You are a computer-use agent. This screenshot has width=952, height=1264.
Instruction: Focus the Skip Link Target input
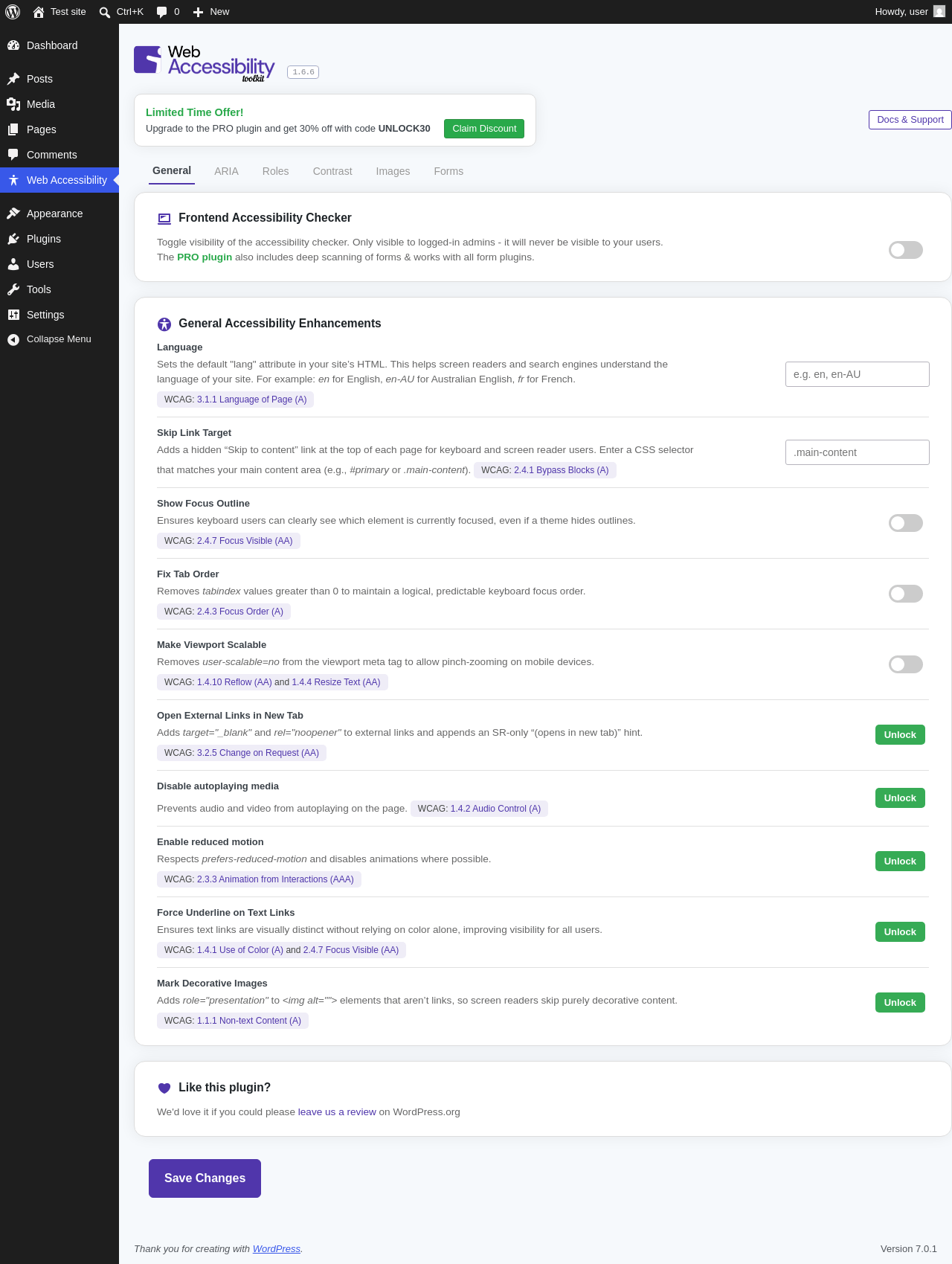(858, 452)
